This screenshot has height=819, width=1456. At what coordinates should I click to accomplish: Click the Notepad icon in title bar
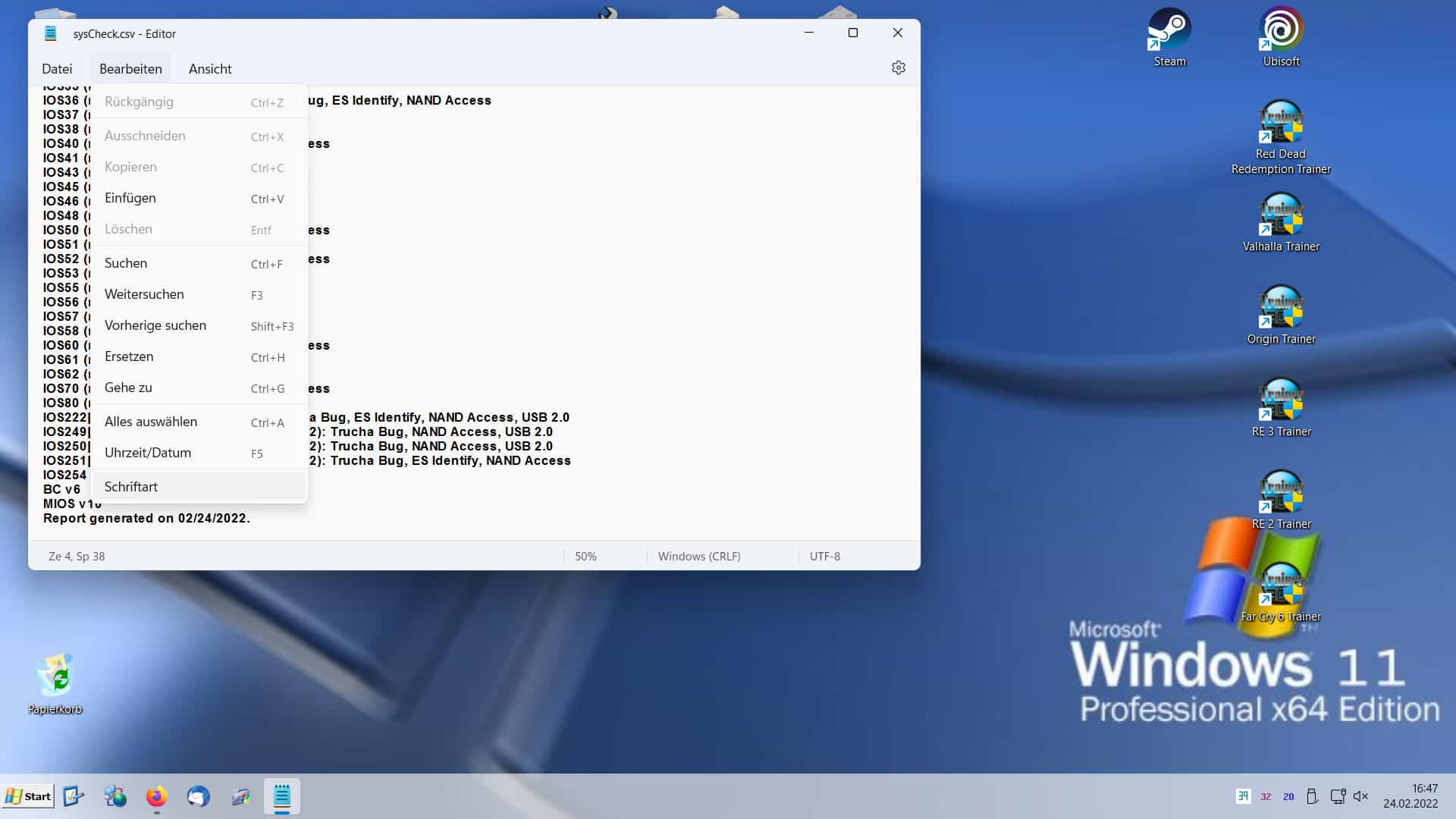click(x=50, y=33)
